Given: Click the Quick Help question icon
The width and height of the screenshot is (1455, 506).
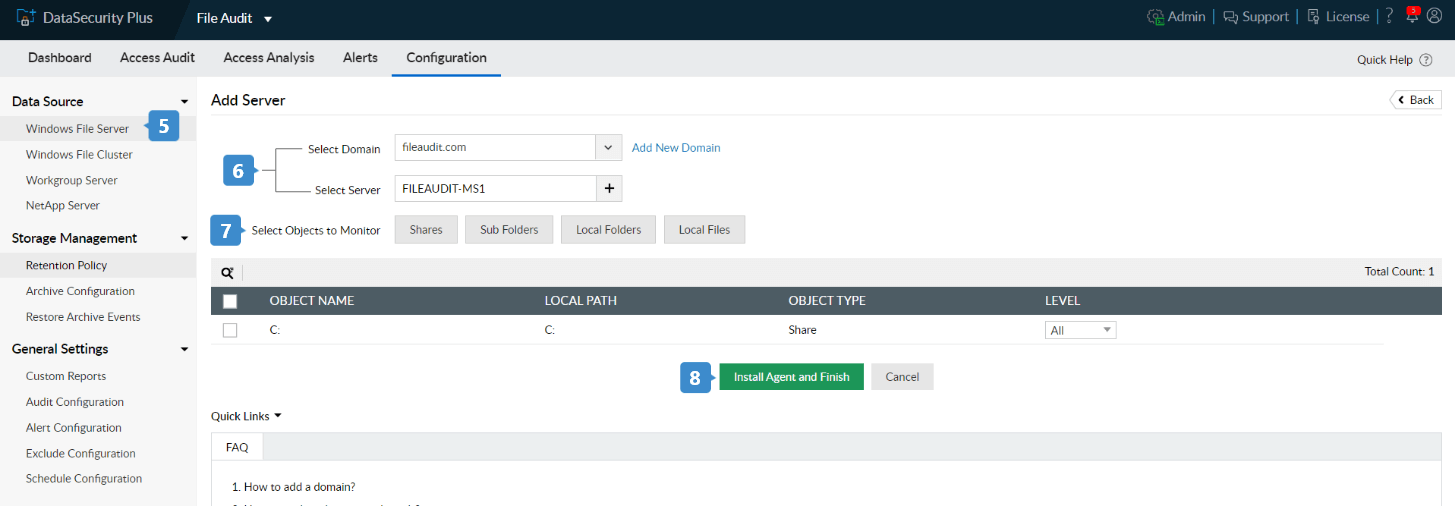Looking at the screenshot, I should [x=1425, y=60].
